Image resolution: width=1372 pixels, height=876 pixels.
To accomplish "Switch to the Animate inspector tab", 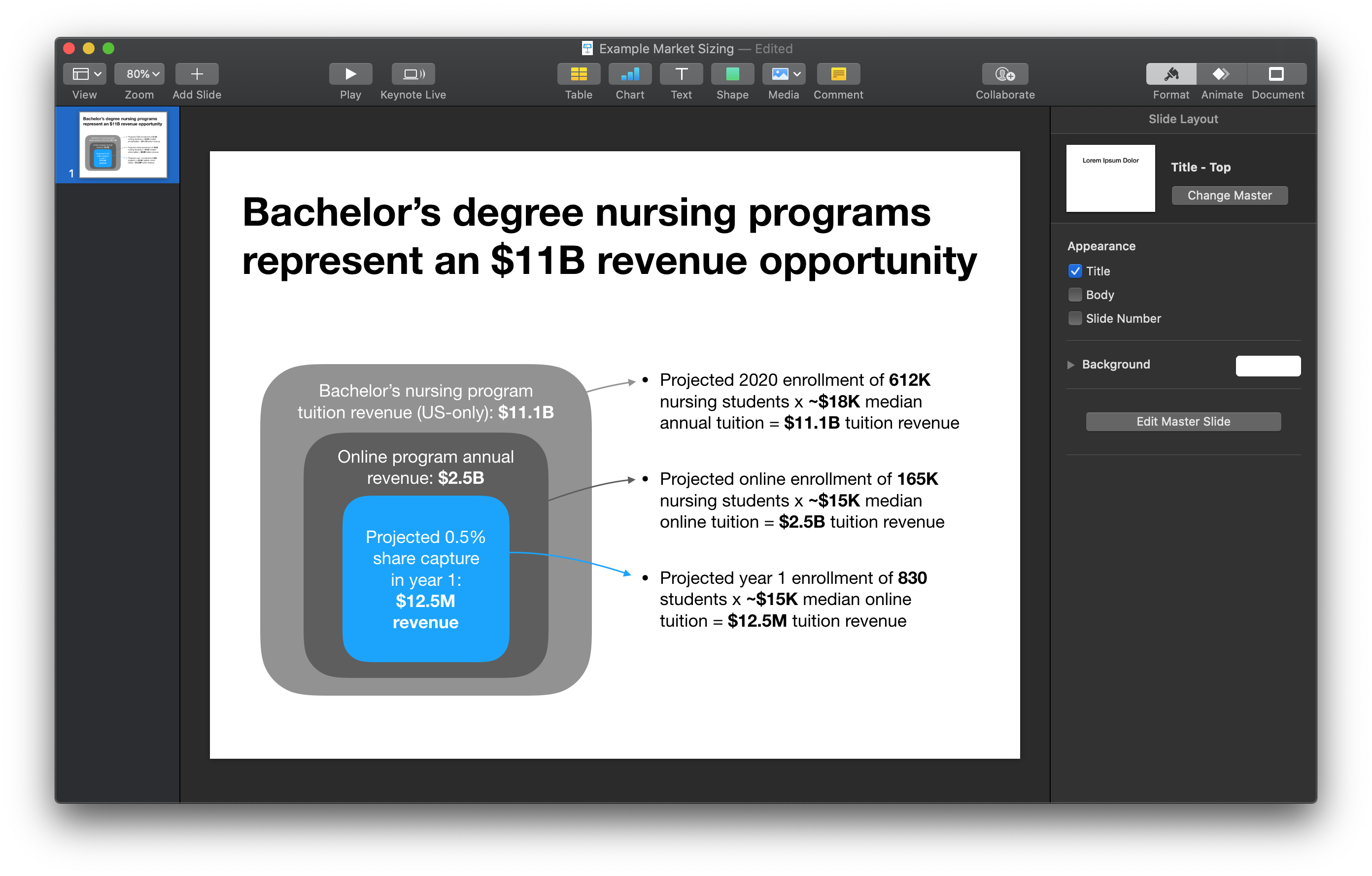I will pyautogui.click(x=1222, y=73).
